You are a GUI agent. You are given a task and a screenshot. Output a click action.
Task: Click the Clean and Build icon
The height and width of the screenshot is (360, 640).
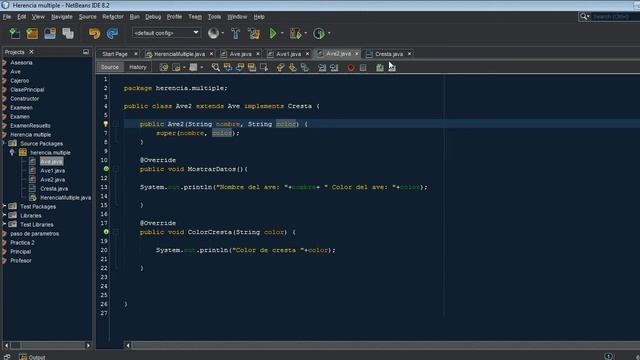254,33
